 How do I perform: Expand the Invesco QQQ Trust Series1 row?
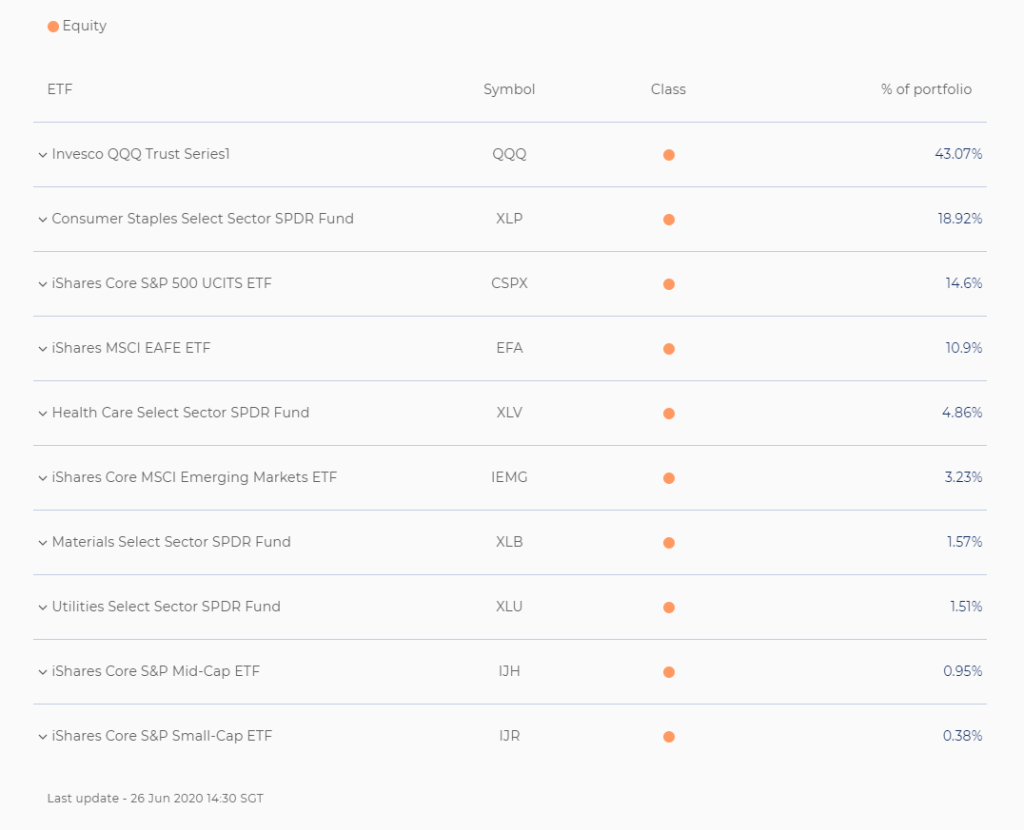tap(43, 155)
